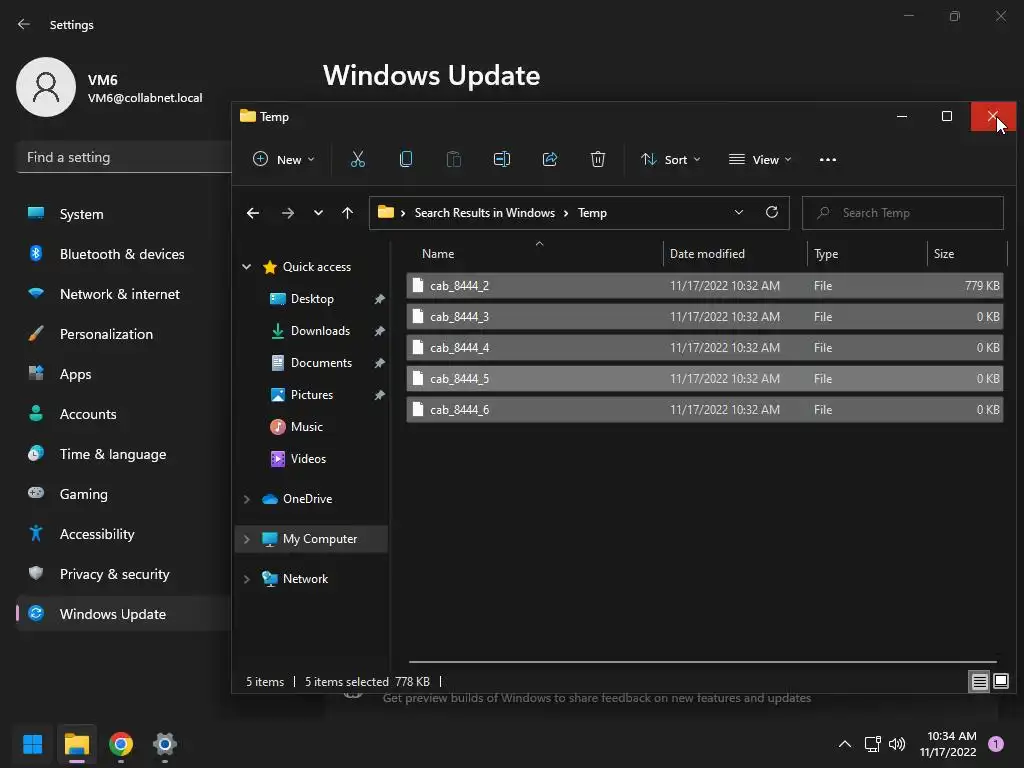Viewport: 1024px width, 768px height.
Task: Expand the Network tree node
Action: pos(247,579)
